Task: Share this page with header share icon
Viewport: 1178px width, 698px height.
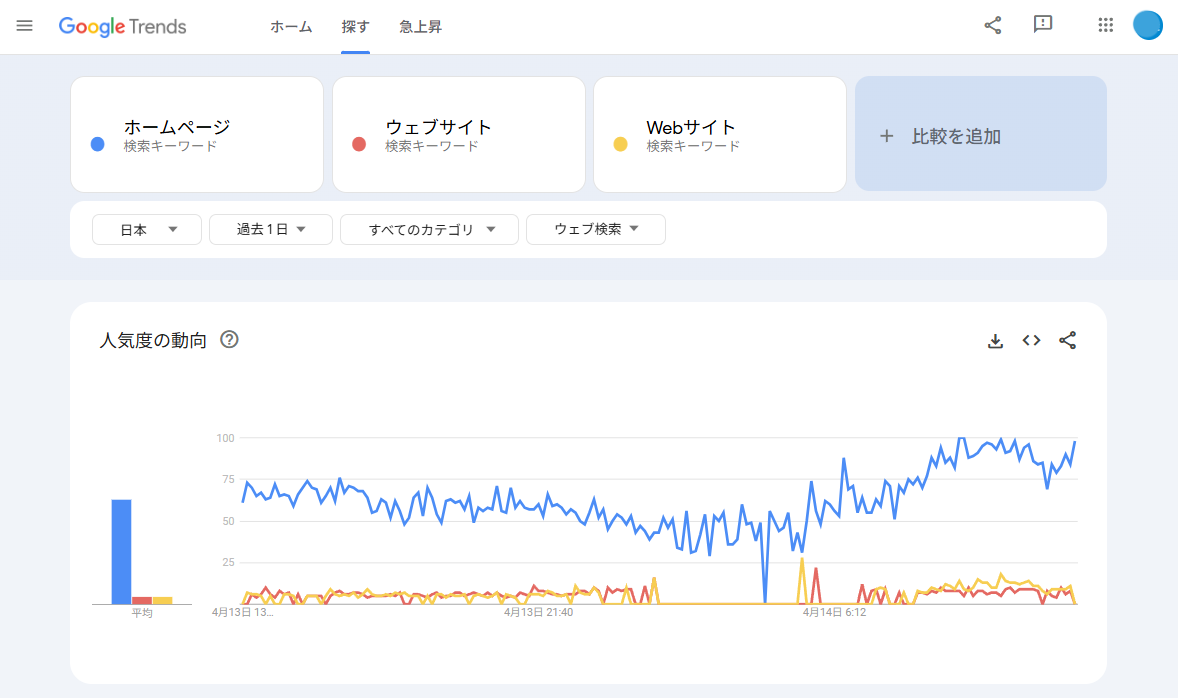Action: (x=992, y=26)
